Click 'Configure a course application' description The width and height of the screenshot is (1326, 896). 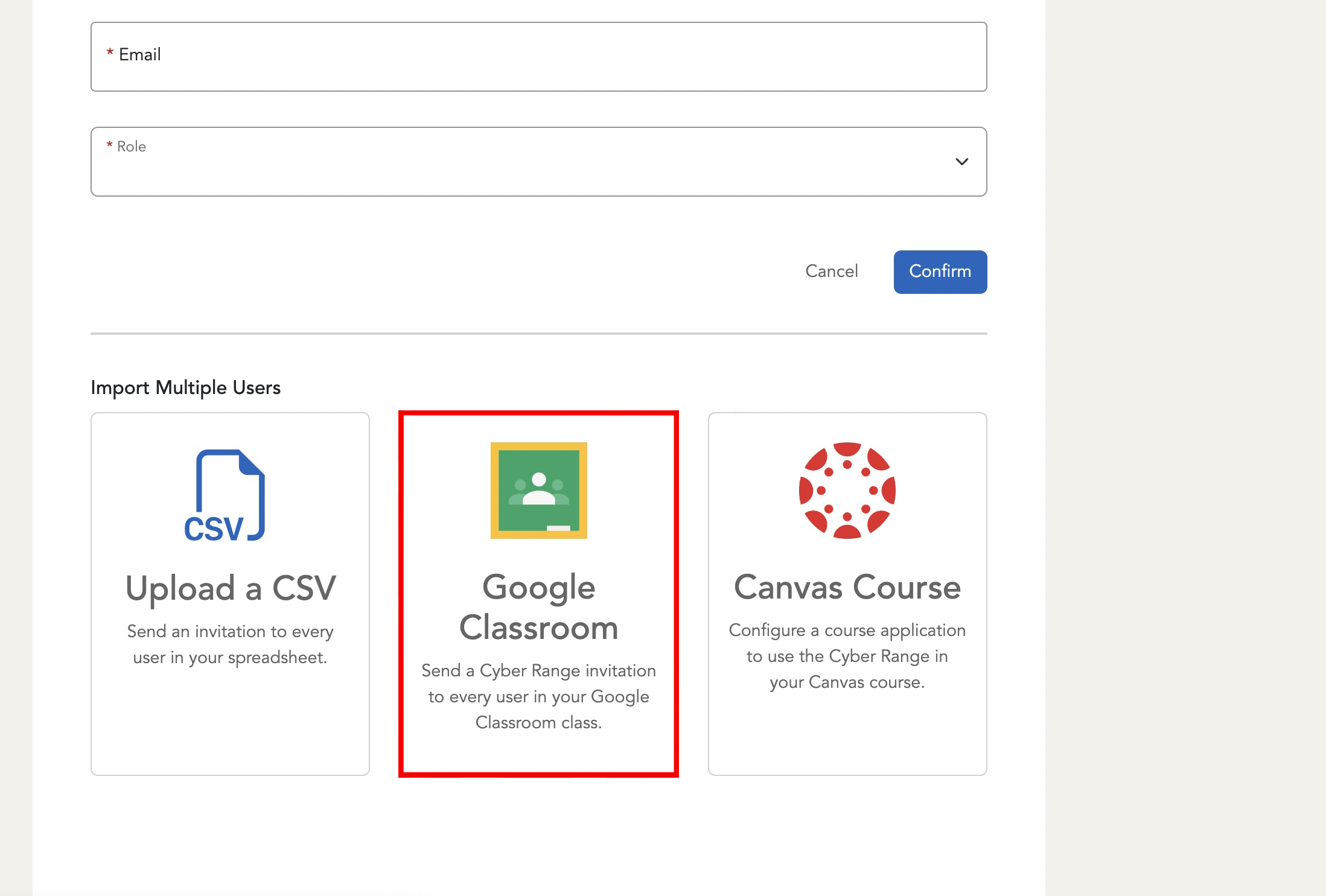click(x=847, y=656)
